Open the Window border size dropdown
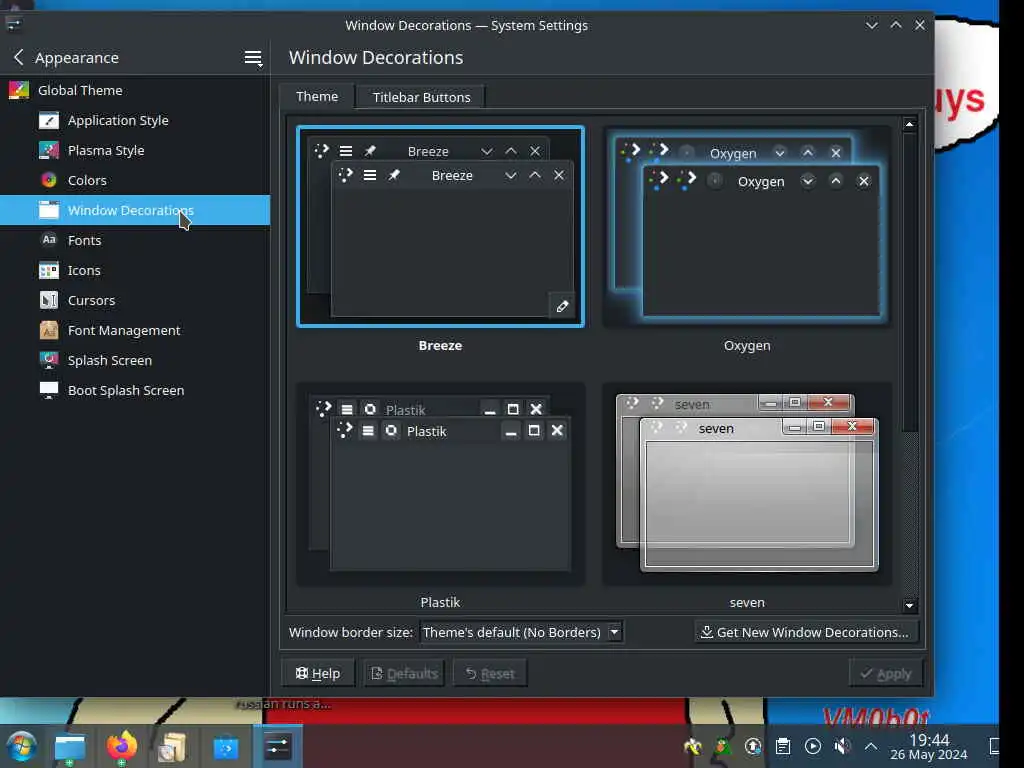 point(520,632)
